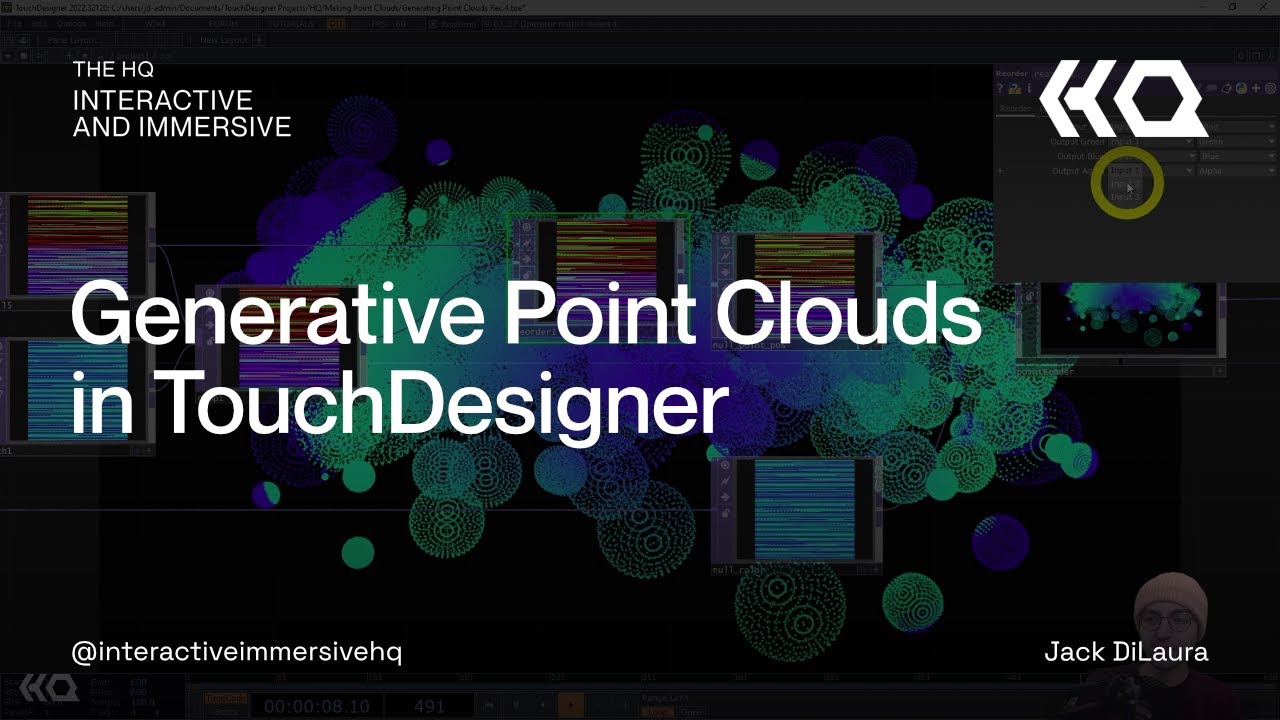Switch to the Reorder parameter tab
Image resolution: width=1280 pixels, height=720 pixels.
pos(1015,108)
